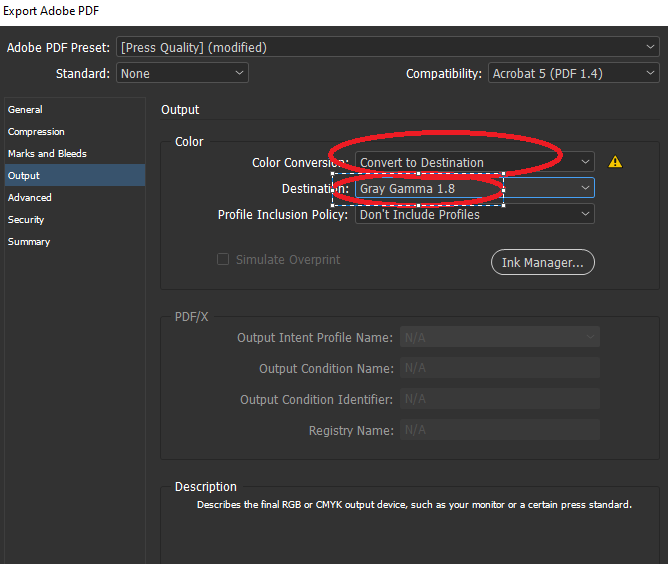Open the Security section

[x=75, y=219]
